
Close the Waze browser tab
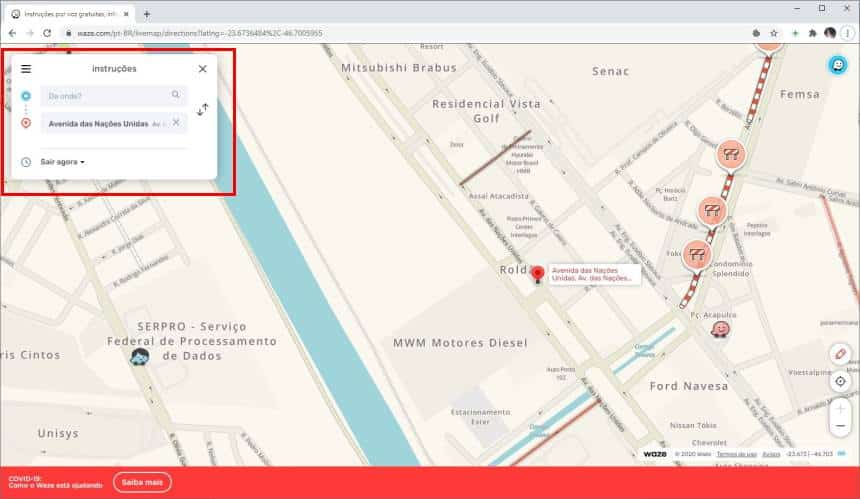click(126, 14)
